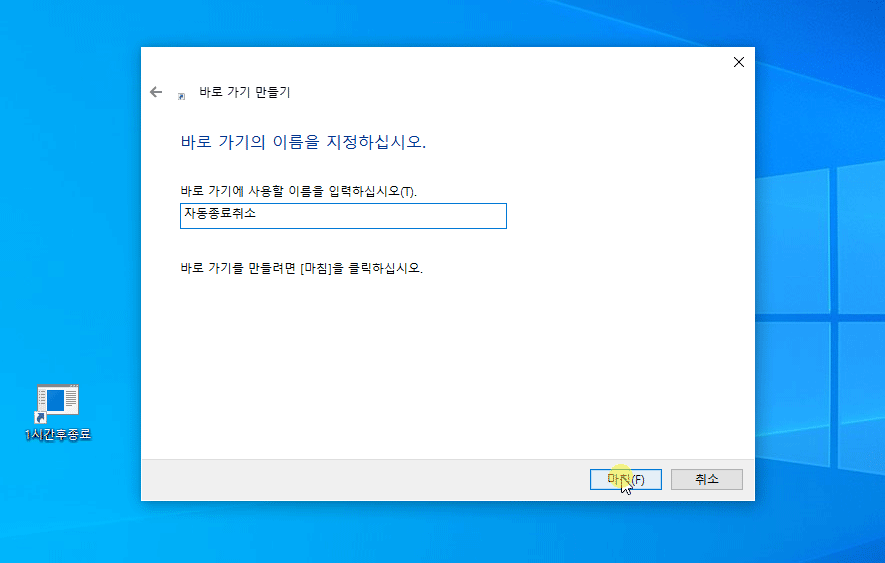Close the 바로 가기 만들기 dialog
The height and width of the screenshot is (563, 885).
tap(738, 62)
